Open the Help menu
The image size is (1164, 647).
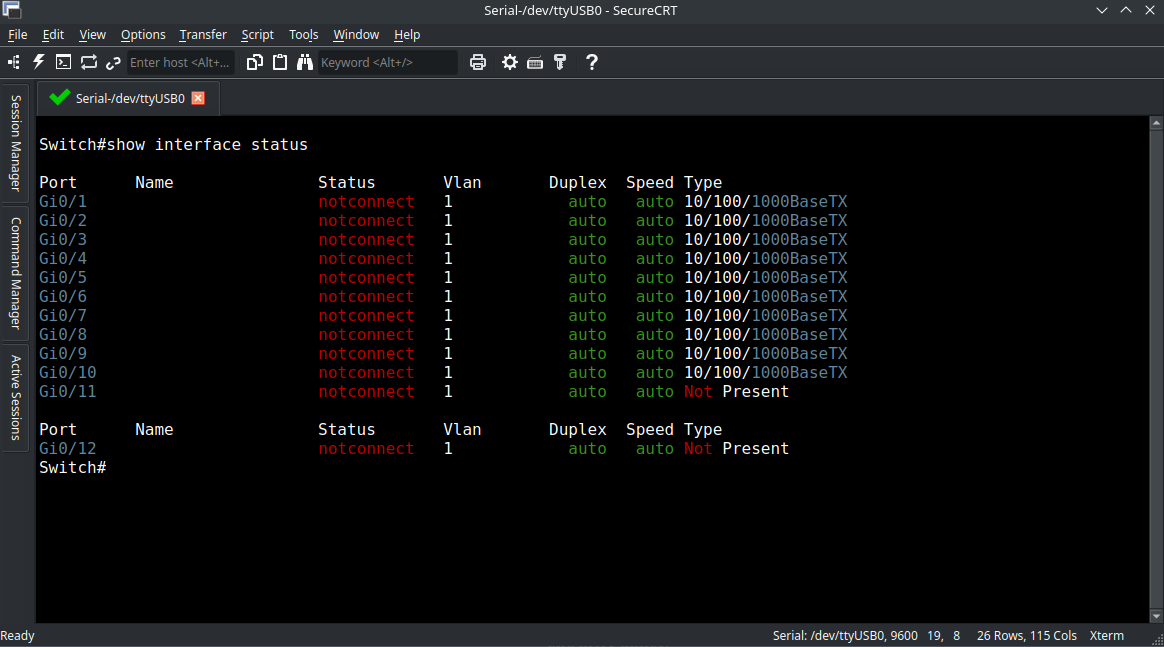pyautogui.click(x=407, y=35)
